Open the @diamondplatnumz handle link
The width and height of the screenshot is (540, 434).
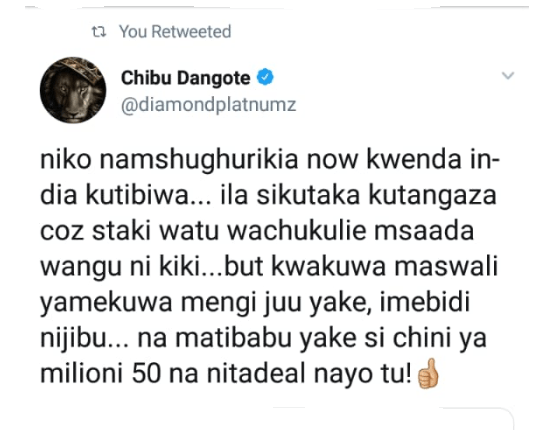[x=209, y=105]
